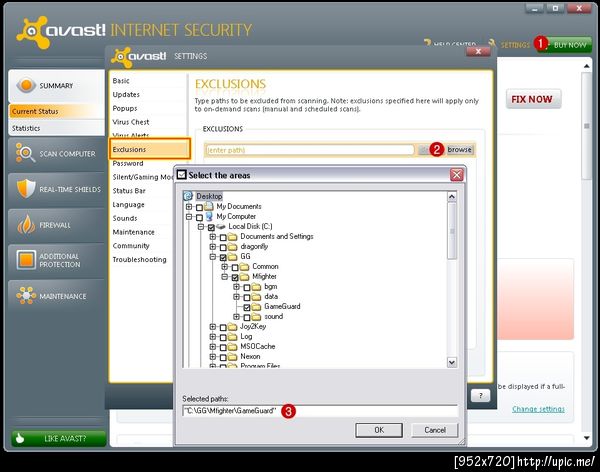Click thumbs-up icon on Like Avast button
This screenshot has width=600, height=472.
20,438
